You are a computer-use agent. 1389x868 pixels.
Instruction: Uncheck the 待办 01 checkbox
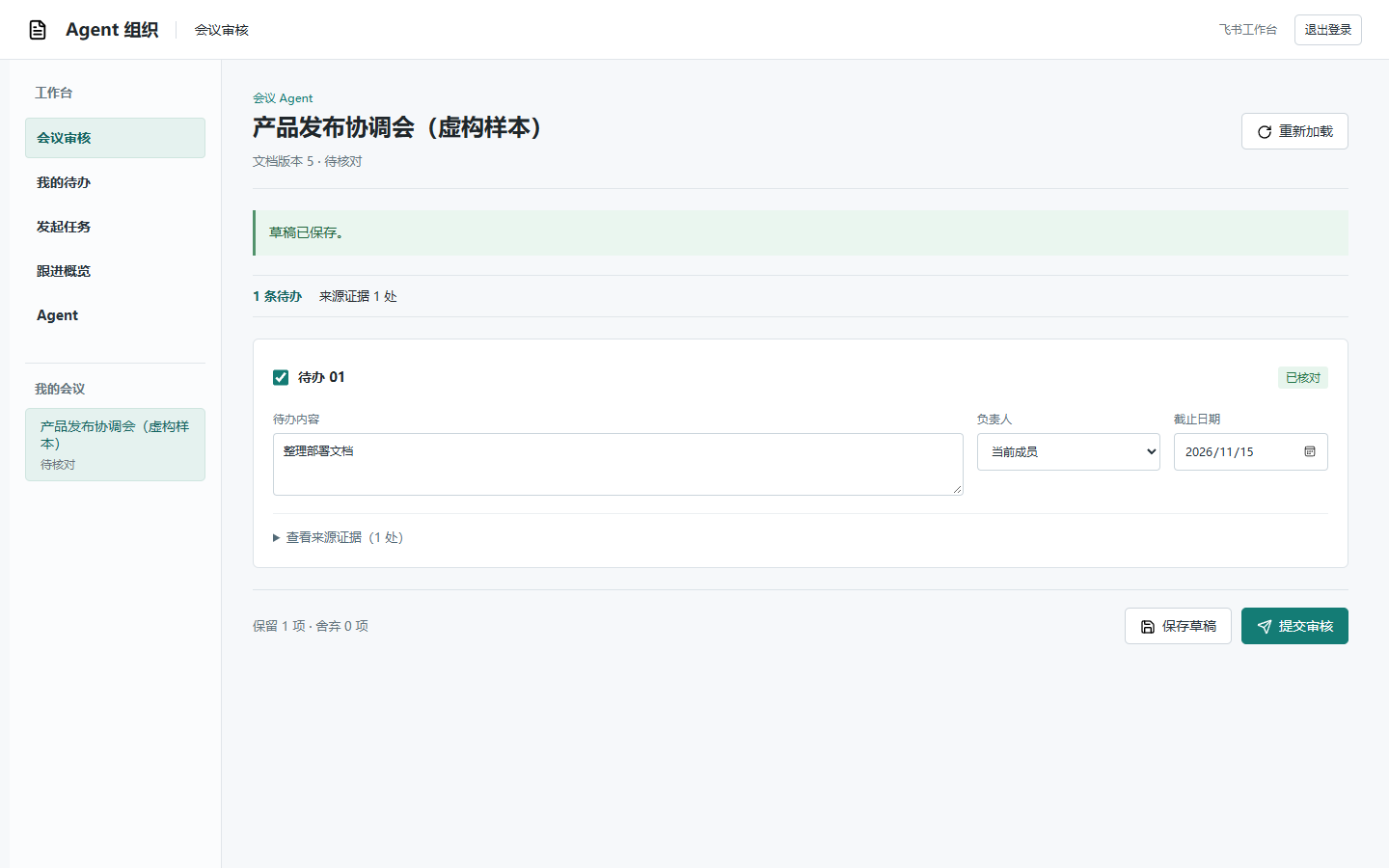point(281,377)
